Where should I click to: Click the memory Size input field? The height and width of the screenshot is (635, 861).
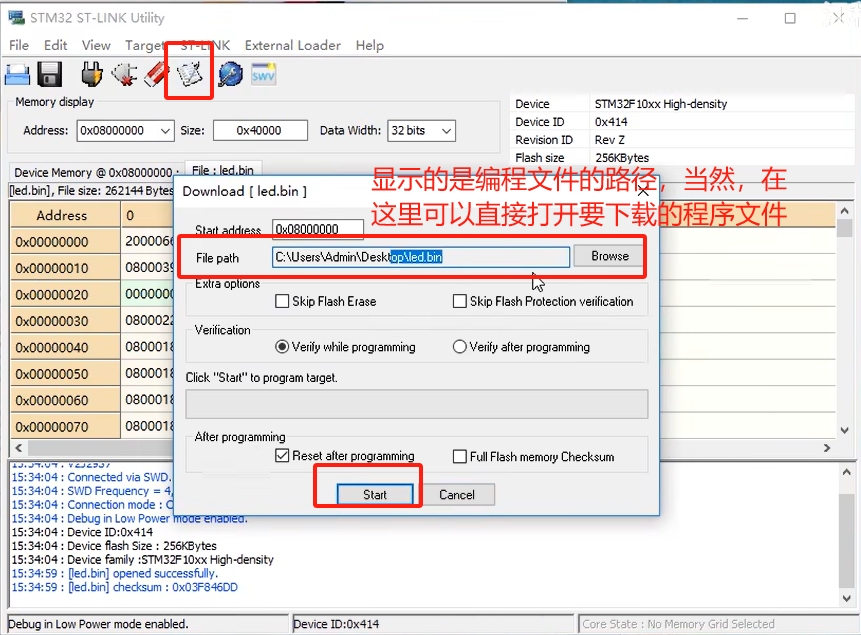click(x=260, y=131)
